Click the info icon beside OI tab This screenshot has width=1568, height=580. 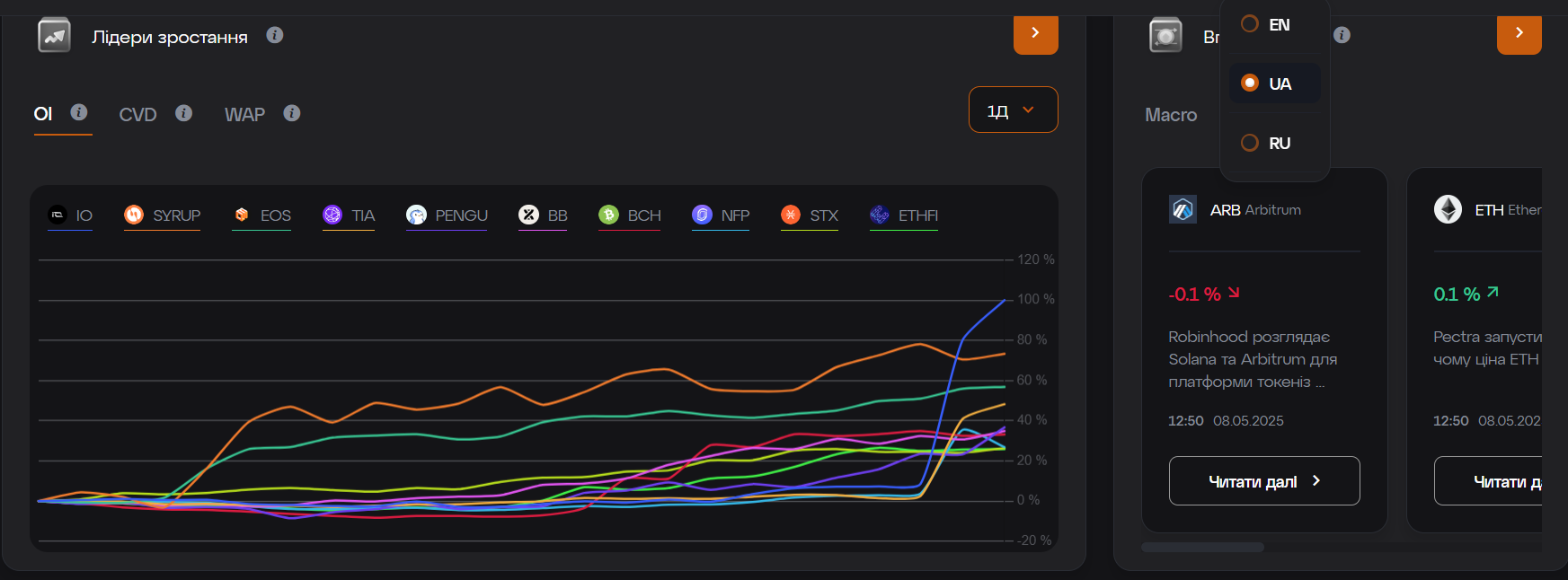79,112
